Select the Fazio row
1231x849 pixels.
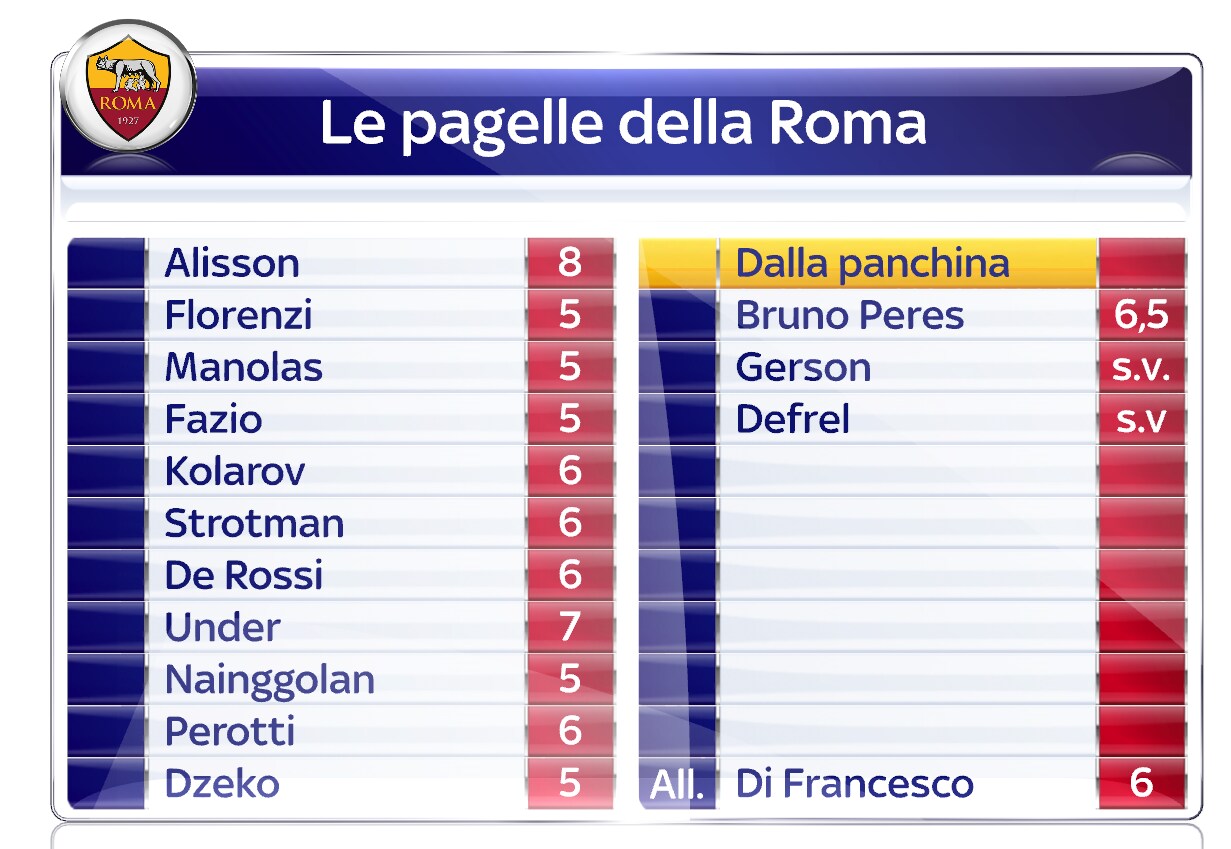tap(340, 419)
